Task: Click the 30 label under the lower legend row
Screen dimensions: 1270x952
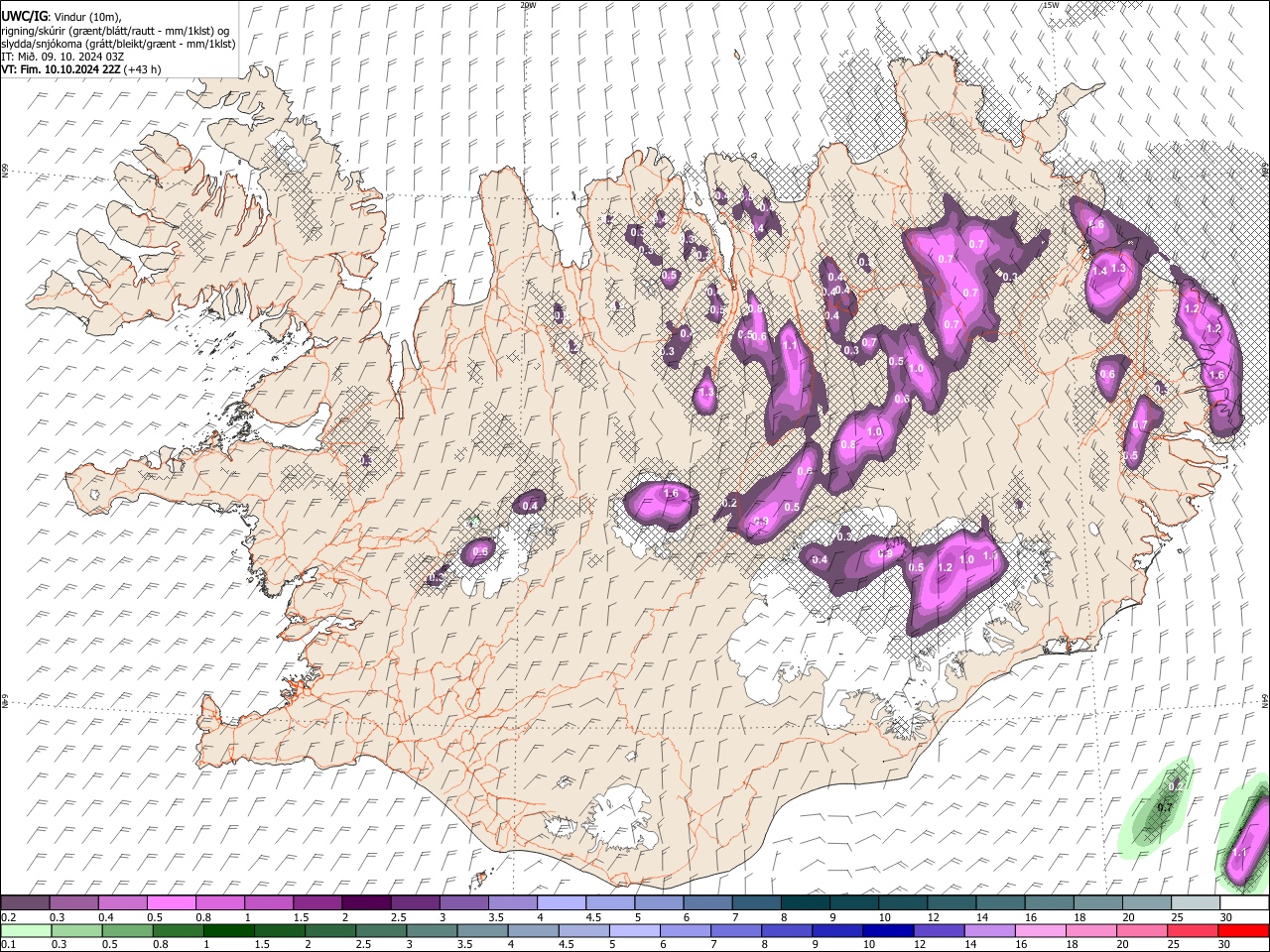Action: click(1225, 945)
